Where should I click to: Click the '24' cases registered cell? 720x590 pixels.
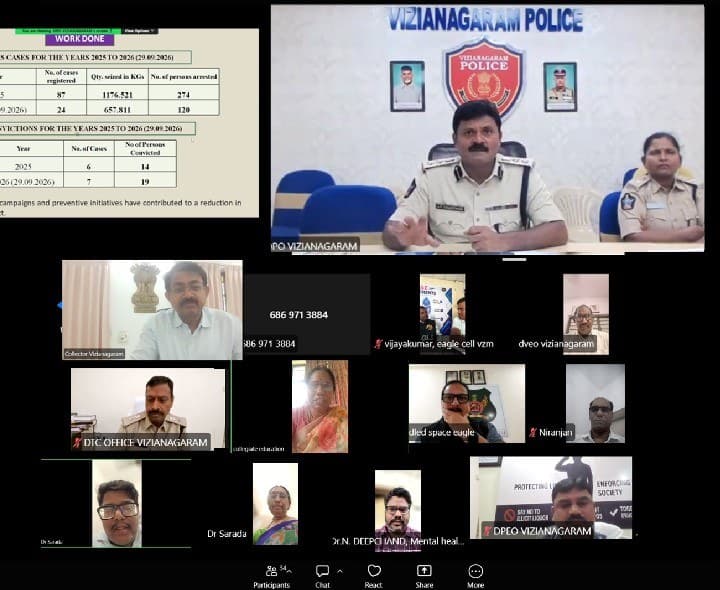coord(61,110)
